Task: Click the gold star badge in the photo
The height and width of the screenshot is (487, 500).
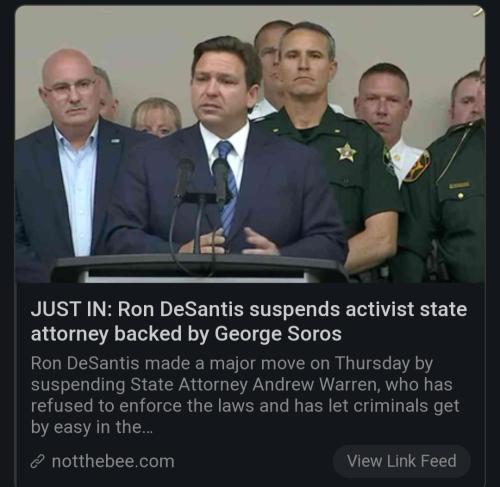Action: (347, 152)
